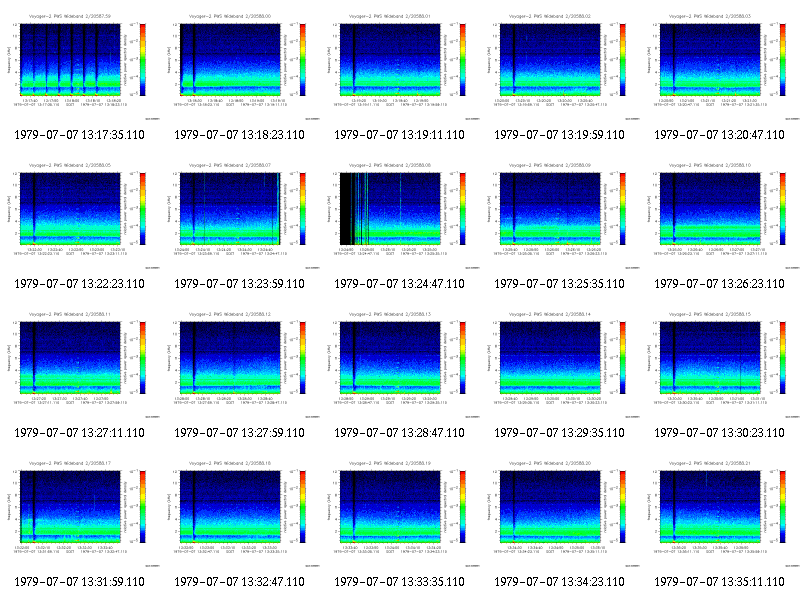
Task: View the 13:25:35.110 spectrogram thumbnail
Action: coord(560,215)
